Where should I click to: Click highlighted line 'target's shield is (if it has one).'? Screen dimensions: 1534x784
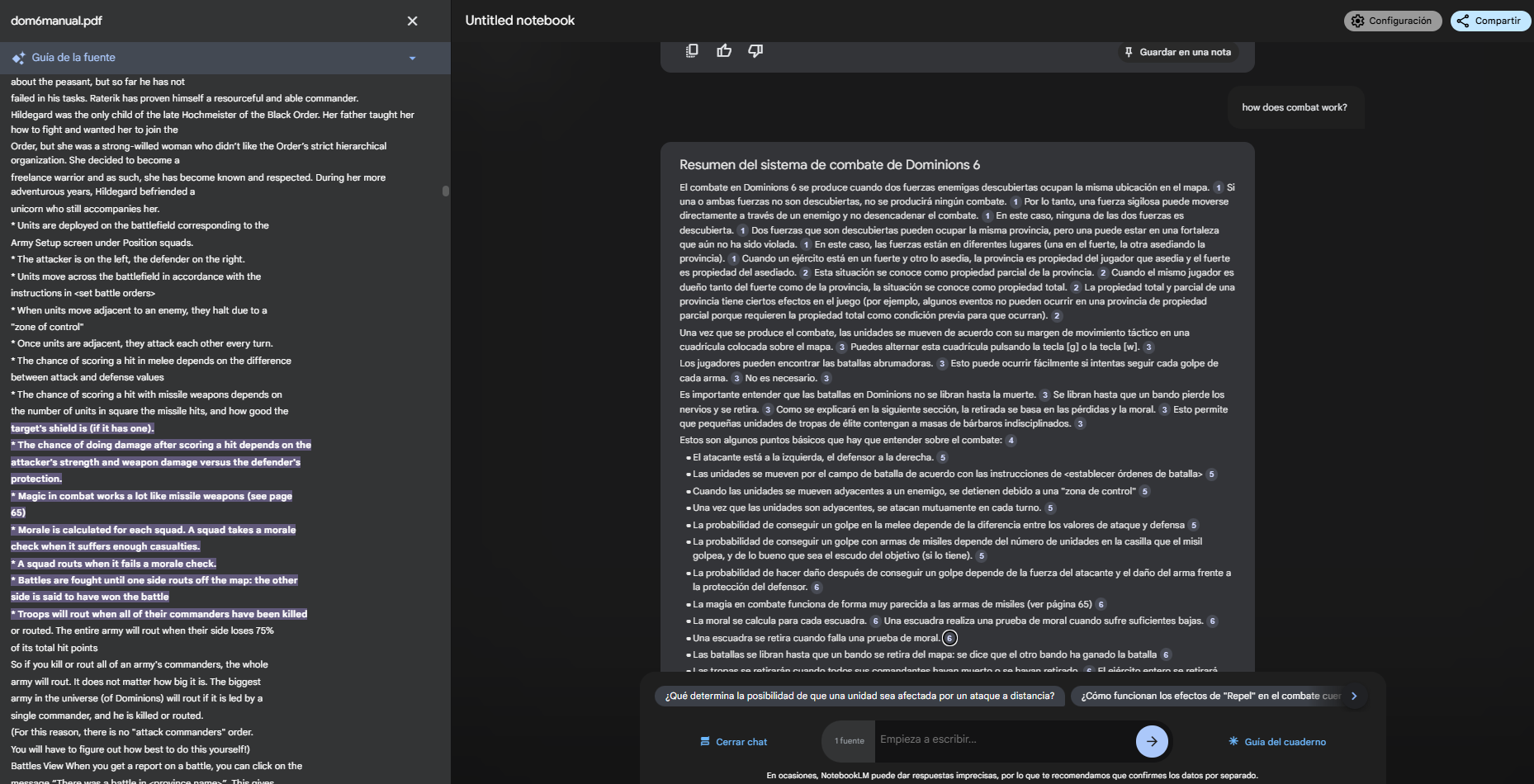[x=83, y=428]
